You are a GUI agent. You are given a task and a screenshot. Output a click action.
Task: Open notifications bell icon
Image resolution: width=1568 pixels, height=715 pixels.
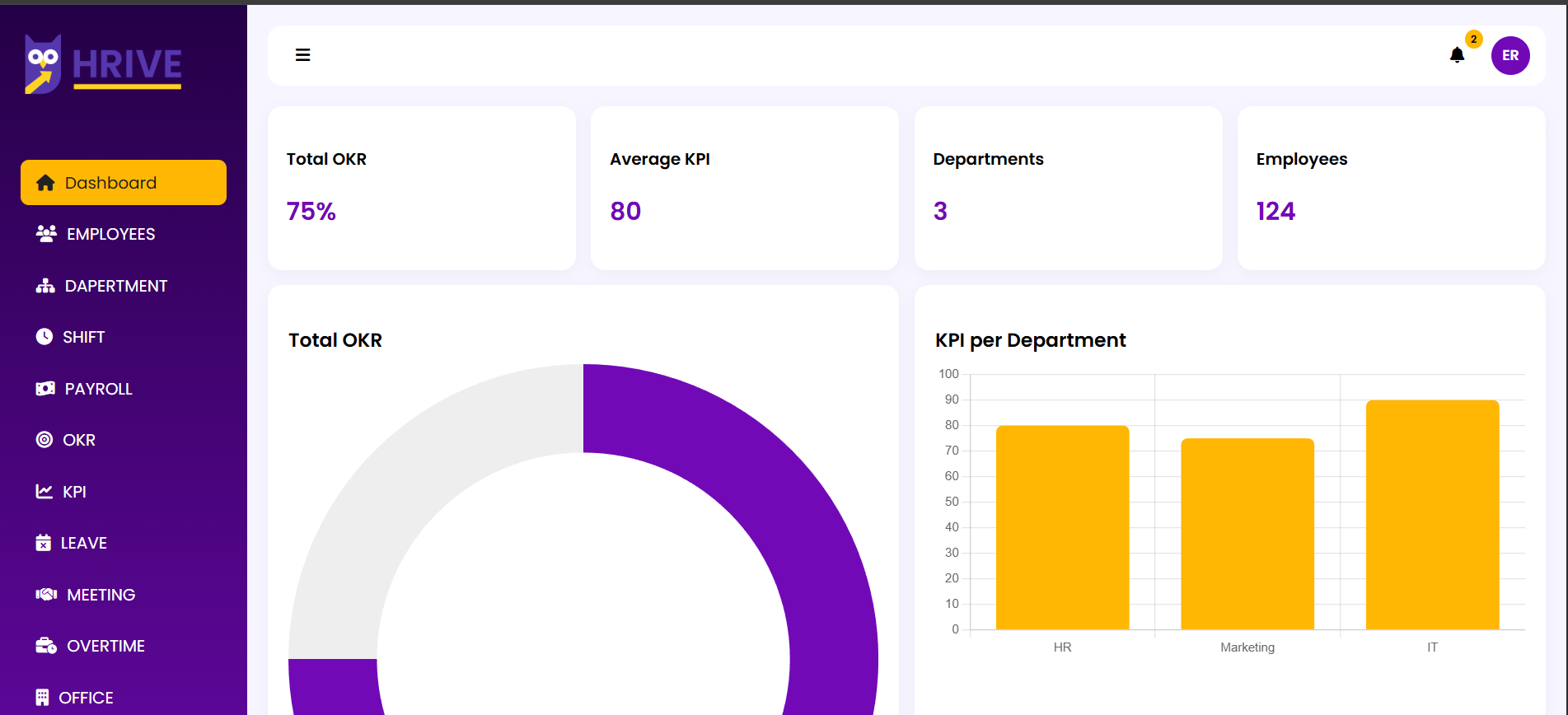(x=1457, y=55)
